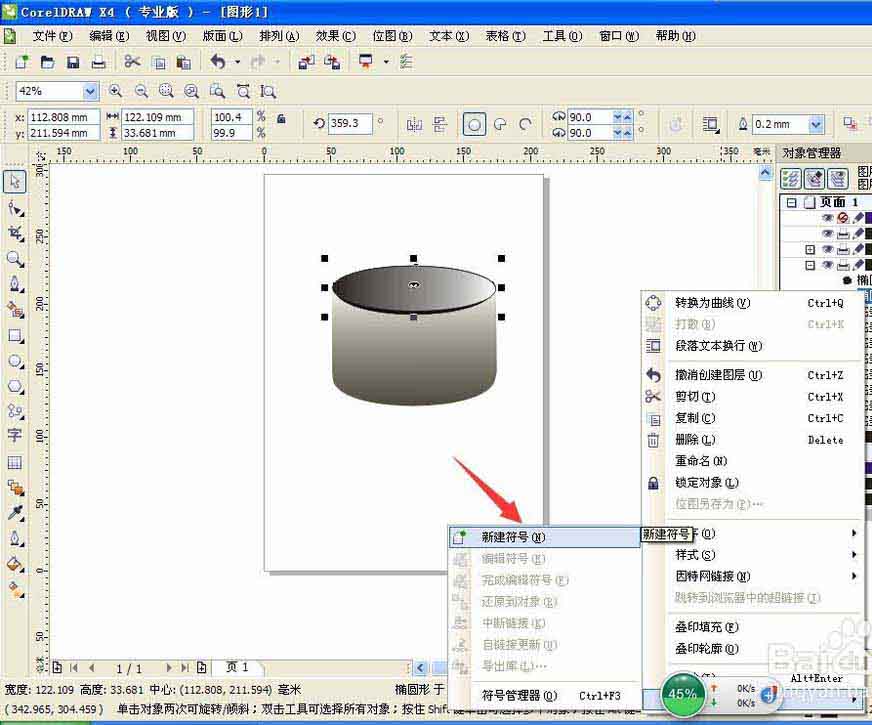Switch to Ellipse shape mode
The image size is (872, 725).
coord(474,124)
